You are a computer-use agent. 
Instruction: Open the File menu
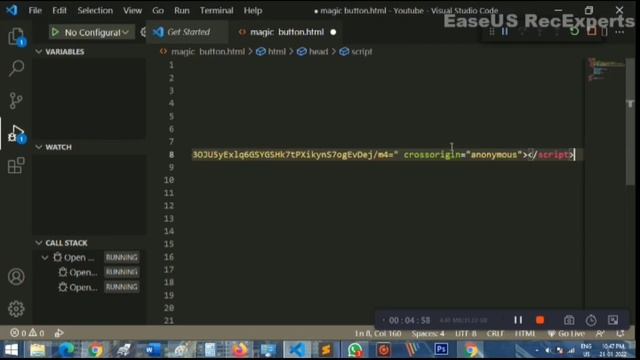pos(35,10)
